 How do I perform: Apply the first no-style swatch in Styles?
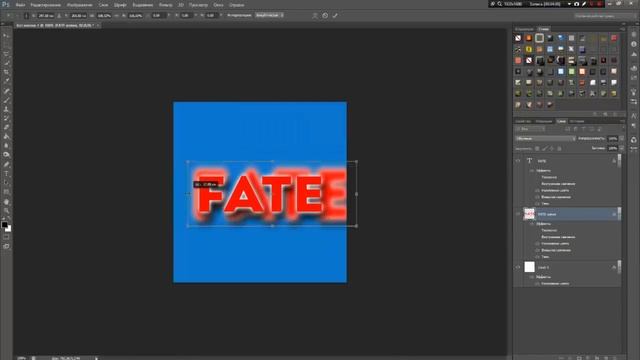(x=518, y=38)
